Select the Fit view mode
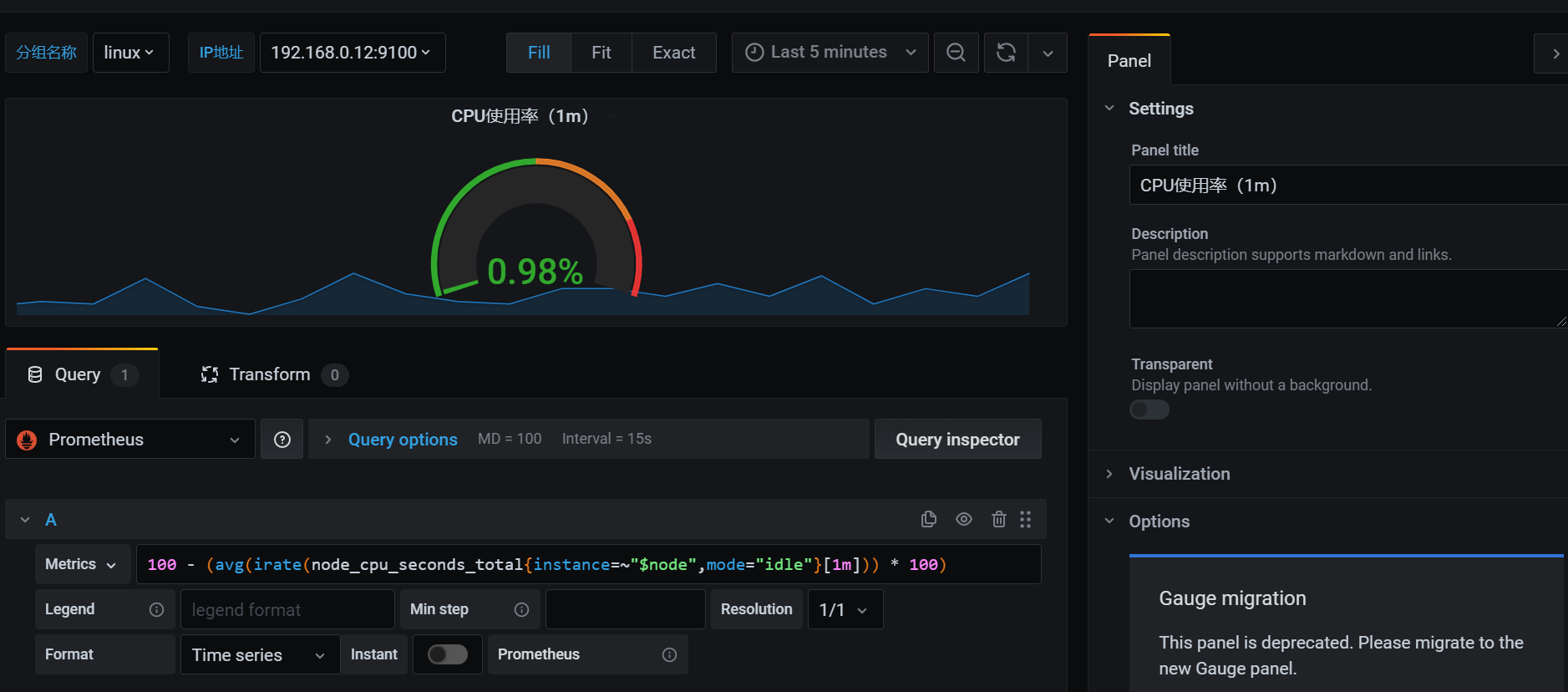Viewport: 1568px width, 692px height. pyautogui.click(x=601, y=53)
